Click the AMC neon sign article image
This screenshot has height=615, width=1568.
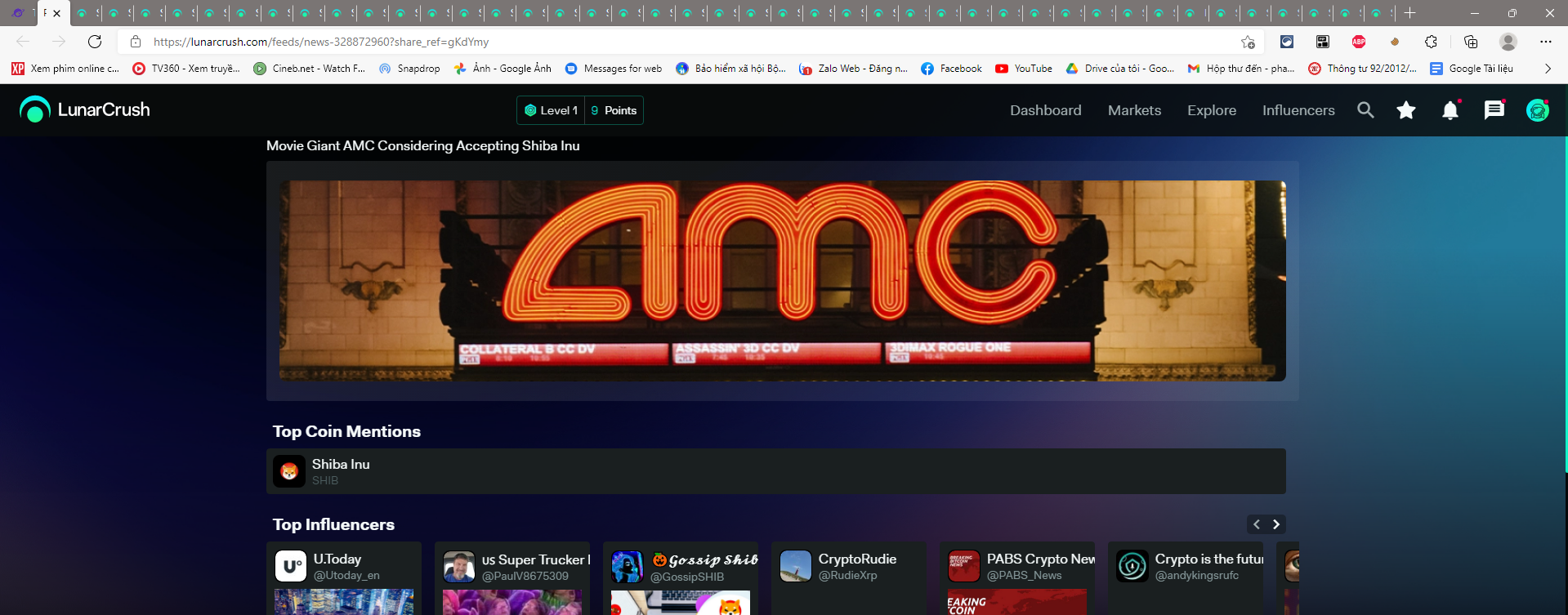pyautogui.click(x=783, y=281)
